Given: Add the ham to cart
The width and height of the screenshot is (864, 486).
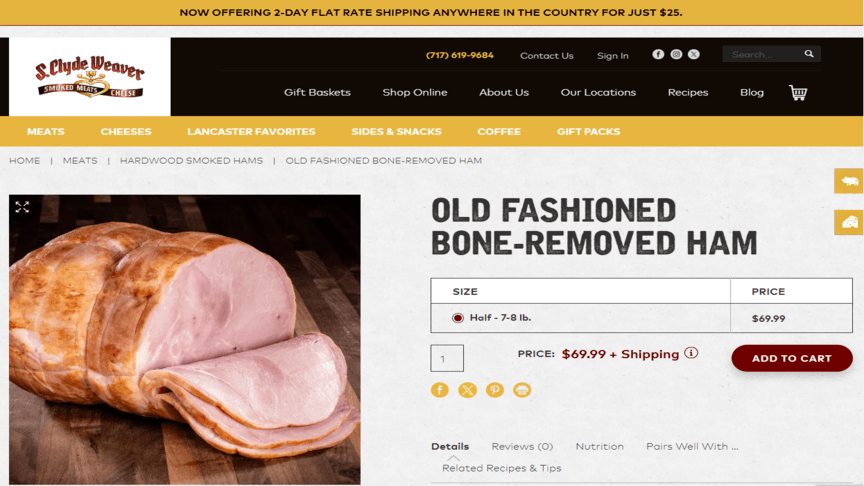Looking at the screenshot, I should coord(791,358).
